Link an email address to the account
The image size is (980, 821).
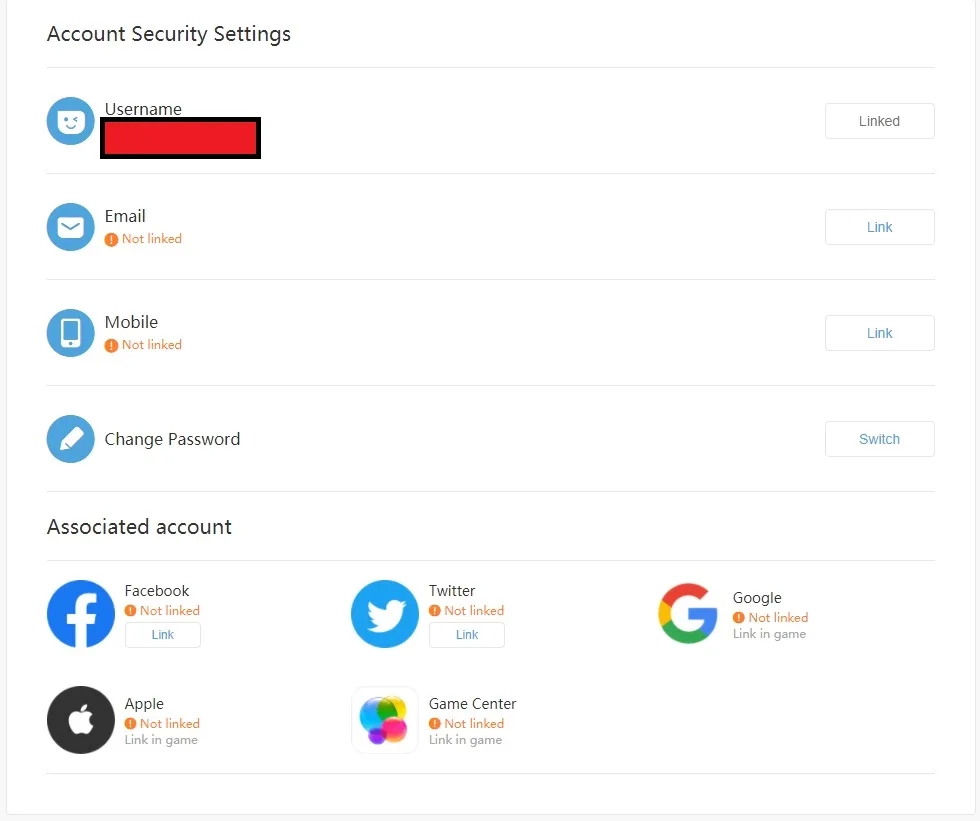click(879, 227)
